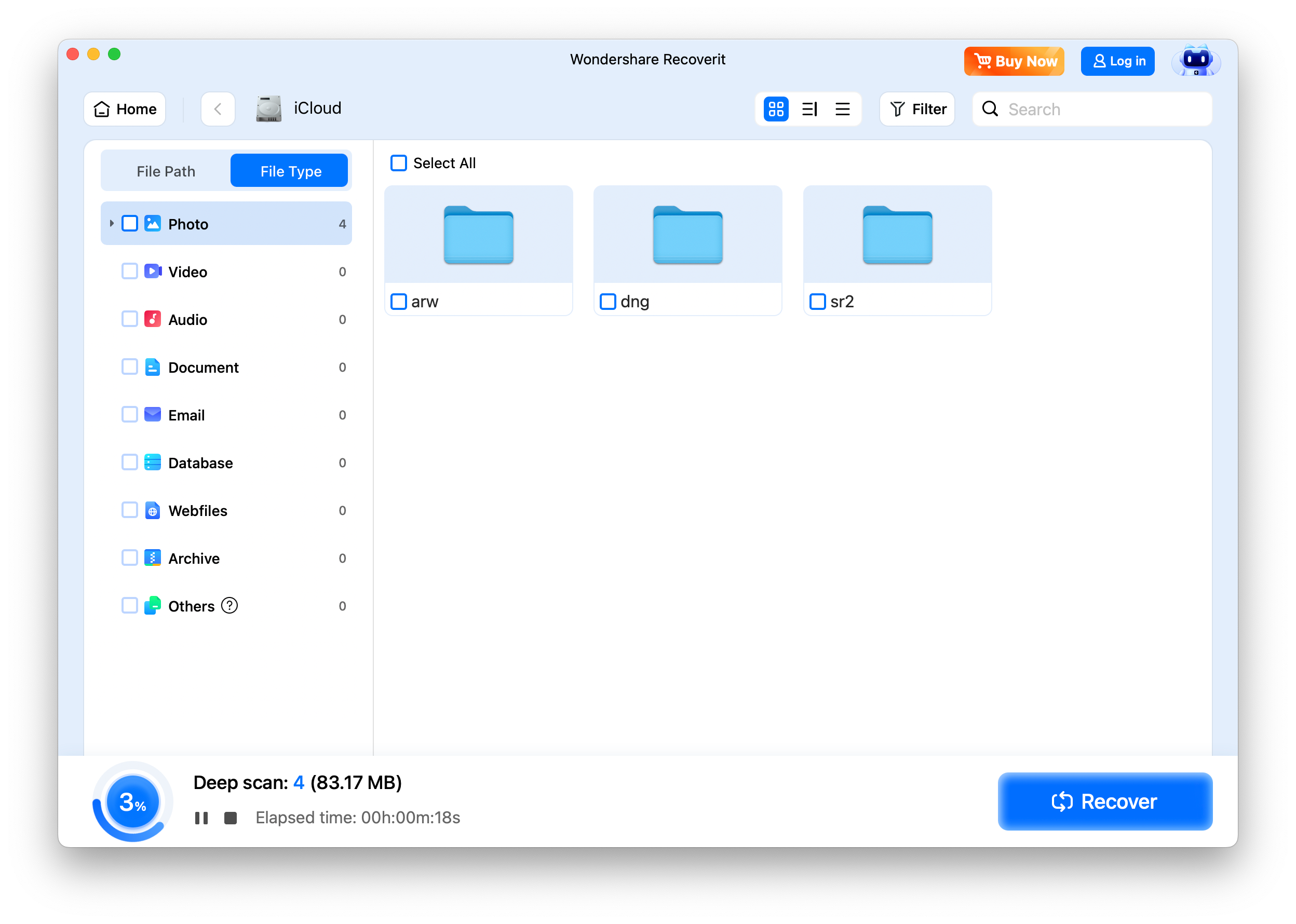1296x924 pixels.
Task: Click the Webfiles category icon
Action: (153, 510)
